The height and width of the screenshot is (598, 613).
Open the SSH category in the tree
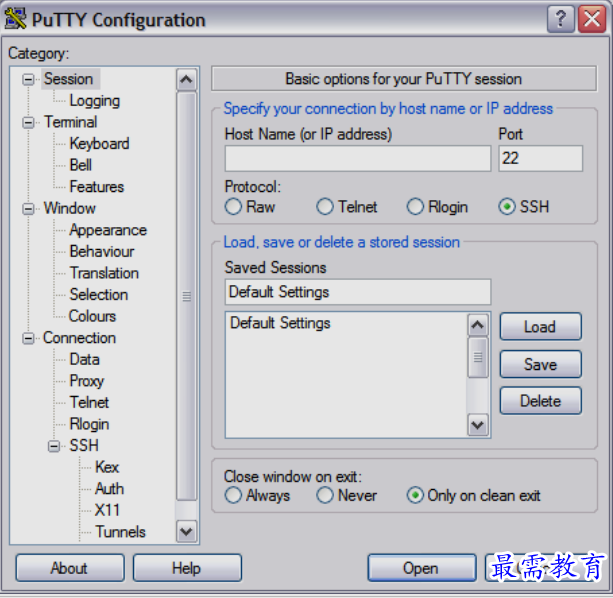point(84,446)
